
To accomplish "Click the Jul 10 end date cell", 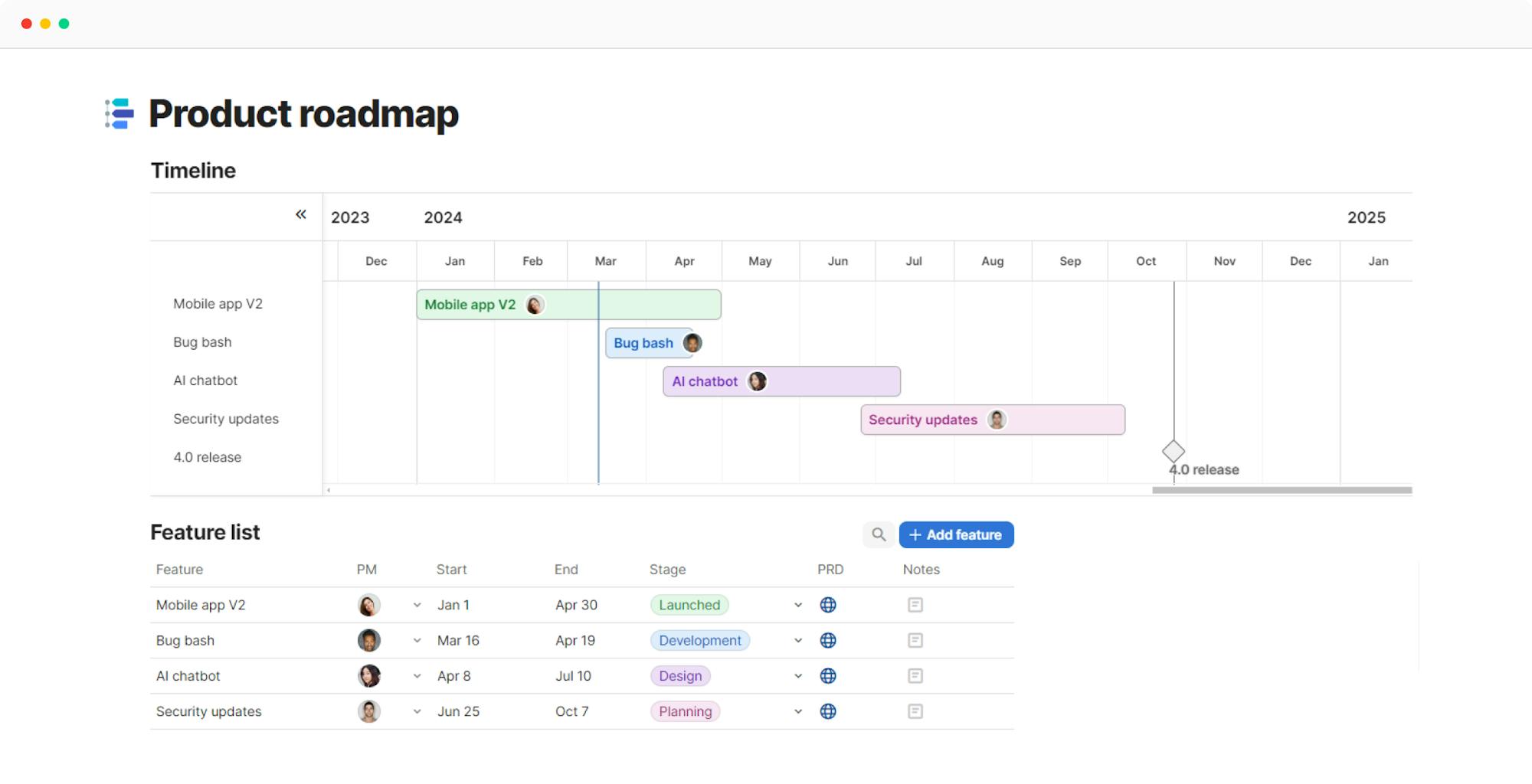I will pos(573,676).
